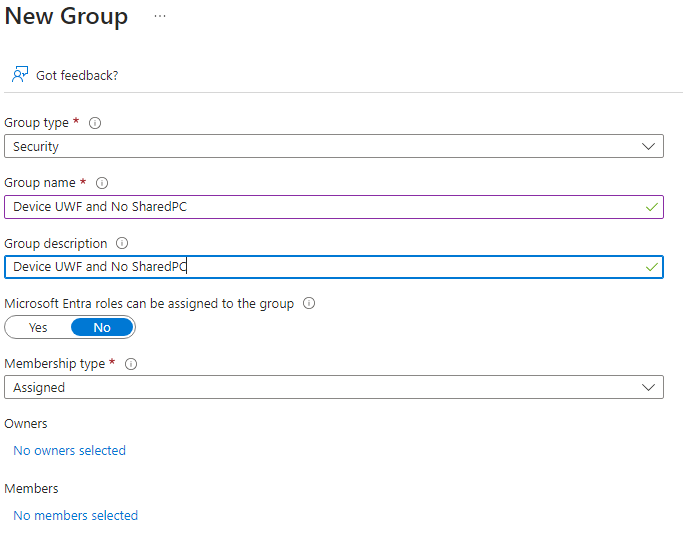Open the Membership type Assigned dropdown
Screen dimensions: 683x535
point(334,387)
